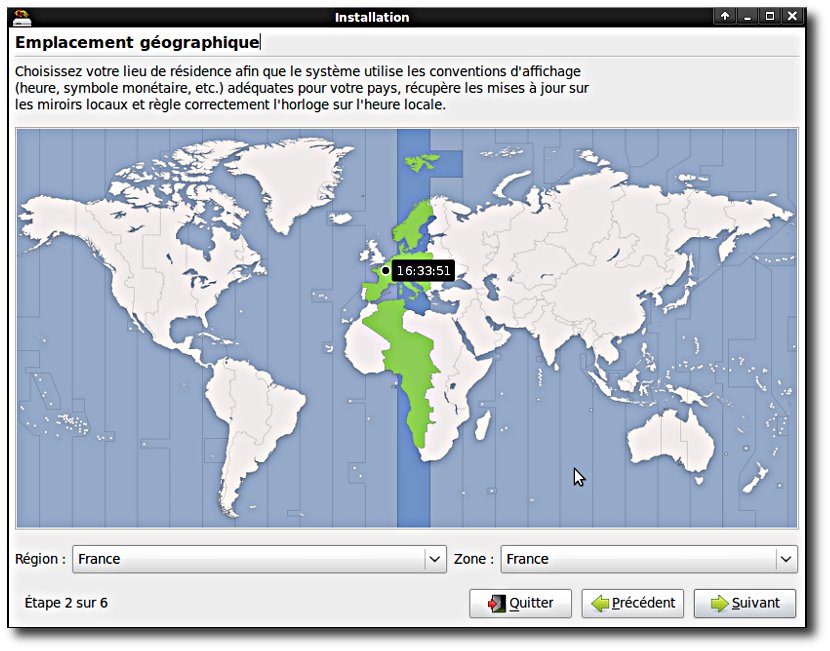
Task: Click the 16:33:51 time label on the map
Action: tap(423, 270)
